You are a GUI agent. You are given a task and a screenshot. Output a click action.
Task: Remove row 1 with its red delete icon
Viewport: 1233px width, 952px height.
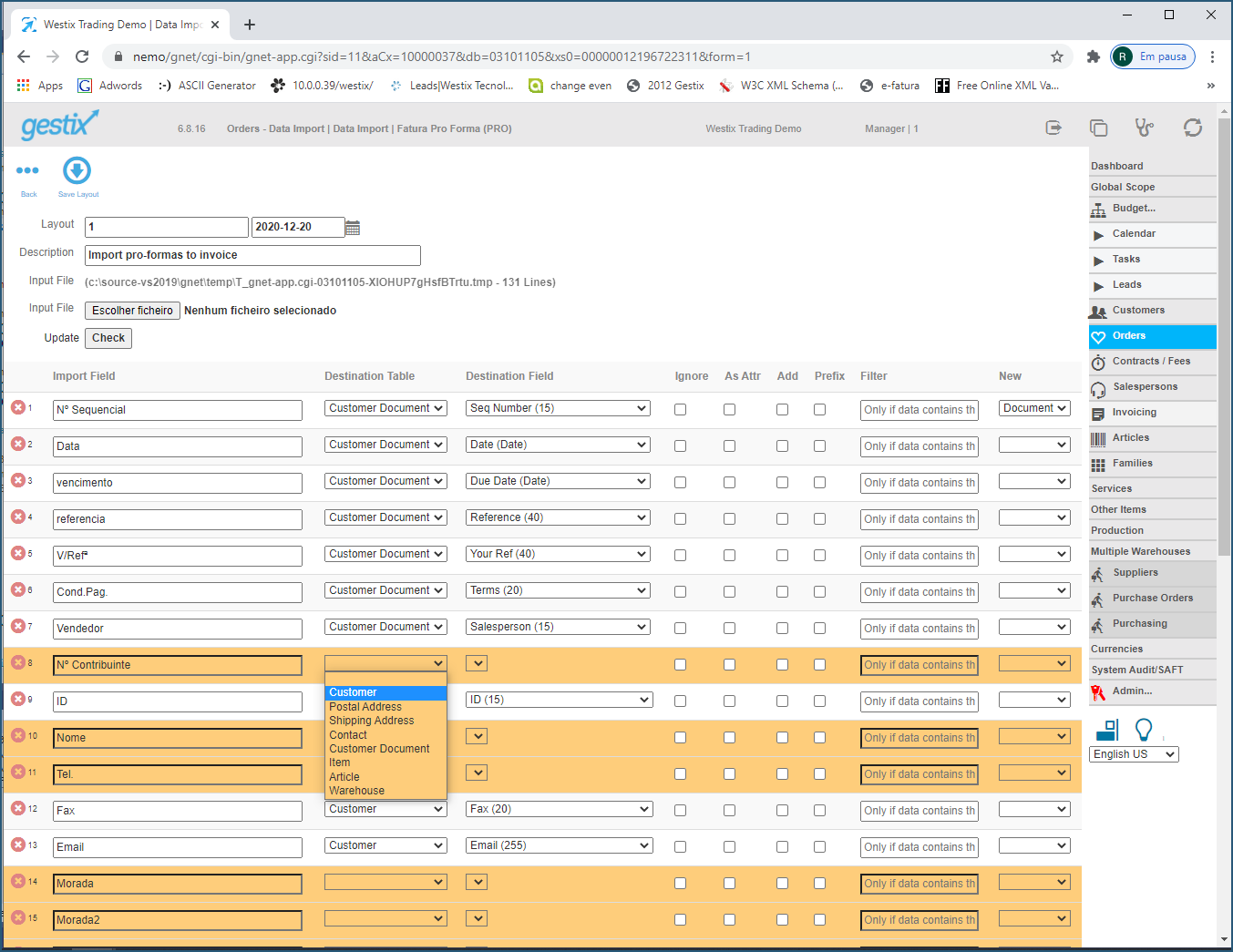pyautogui.click(x=18, y=407)
